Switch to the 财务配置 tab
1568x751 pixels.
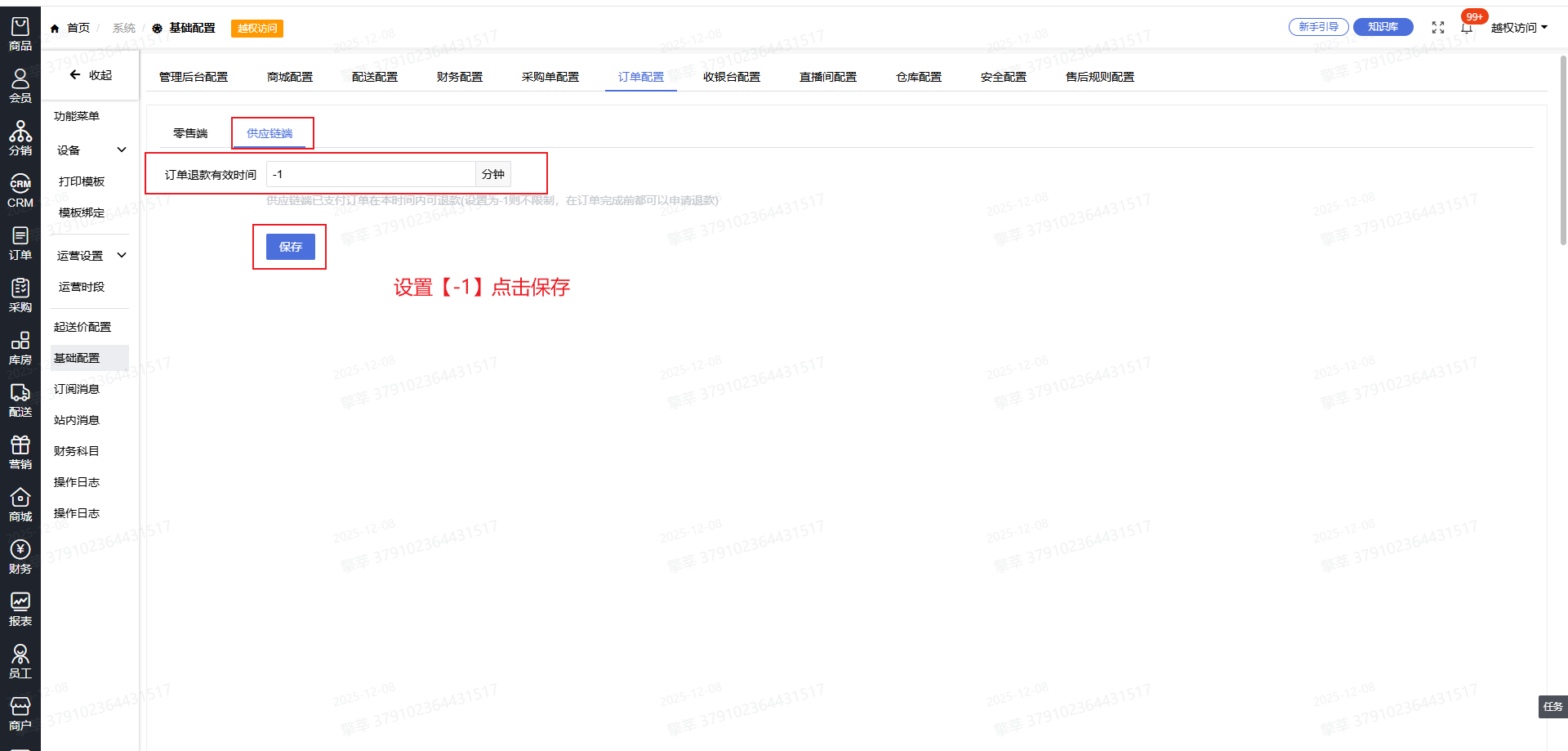coord(459,77)
